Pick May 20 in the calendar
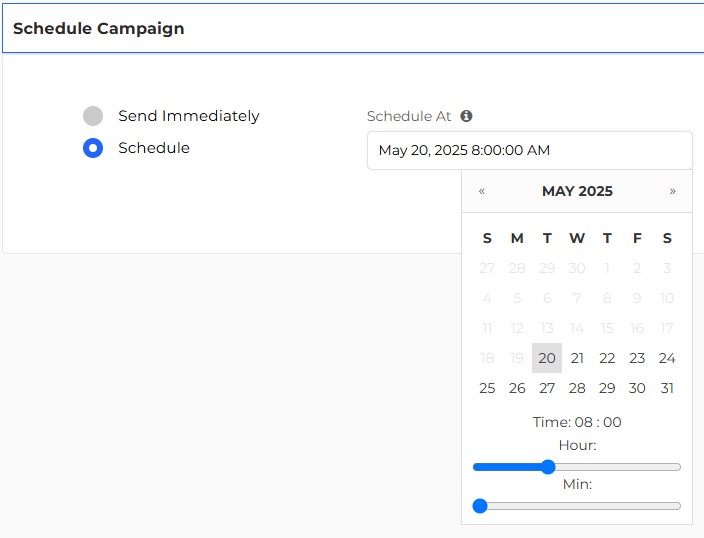Image resolution: width=704 pixels, height=538 pixels. [x=547, y=358]
